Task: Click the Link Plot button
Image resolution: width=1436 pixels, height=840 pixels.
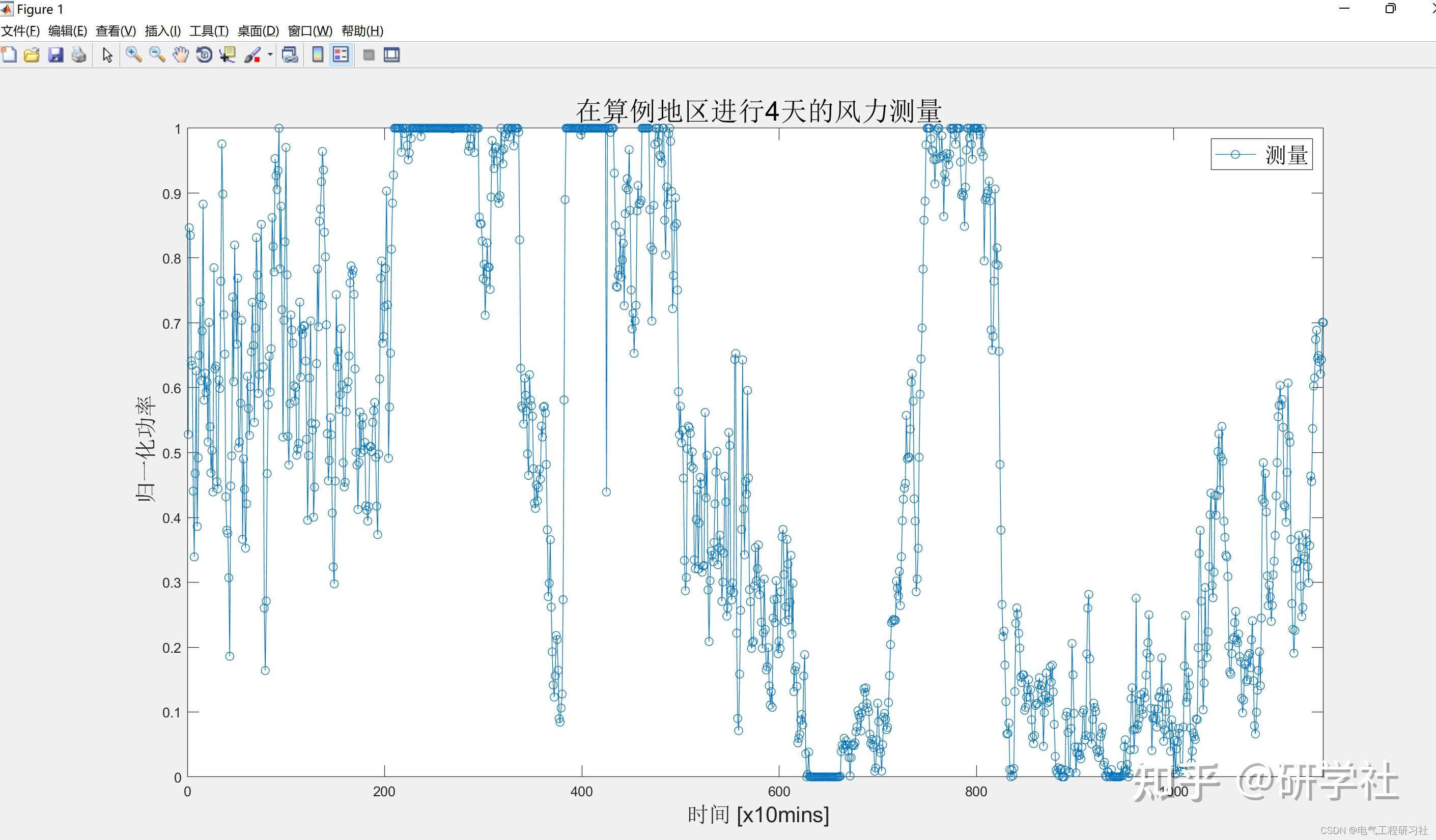Action: [290, 54]
